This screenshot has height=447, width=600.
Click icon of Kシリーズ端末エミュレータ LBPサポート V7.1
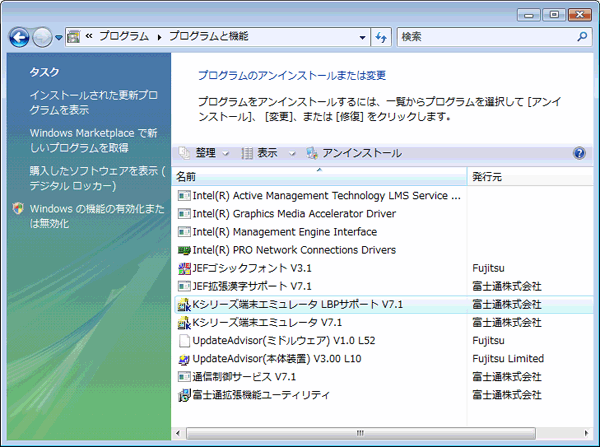point(184,305)
